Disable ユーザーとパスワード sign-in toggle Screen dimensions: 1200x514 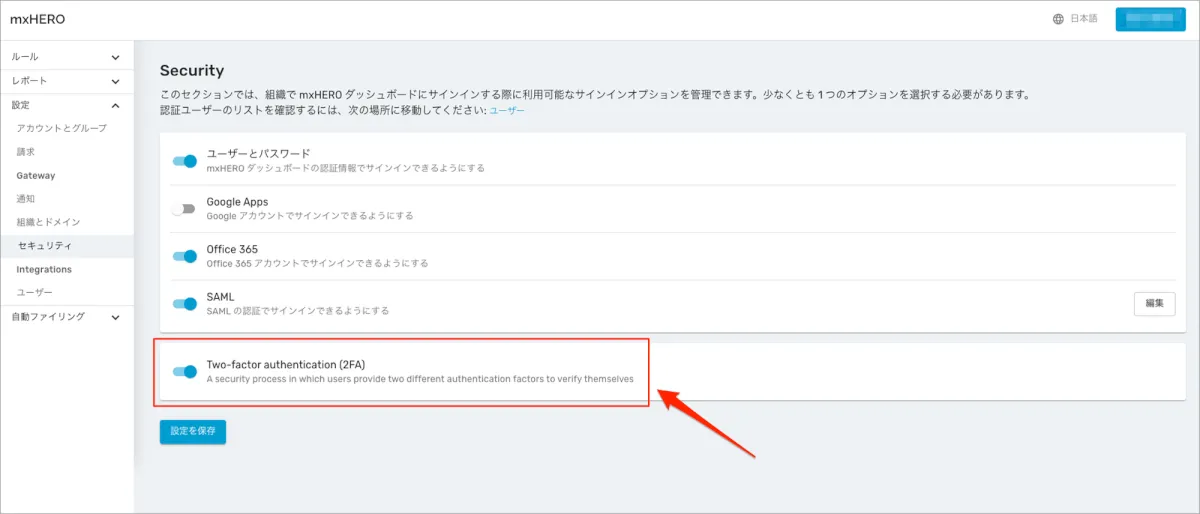pyautogui.click(x=184, y=161)
